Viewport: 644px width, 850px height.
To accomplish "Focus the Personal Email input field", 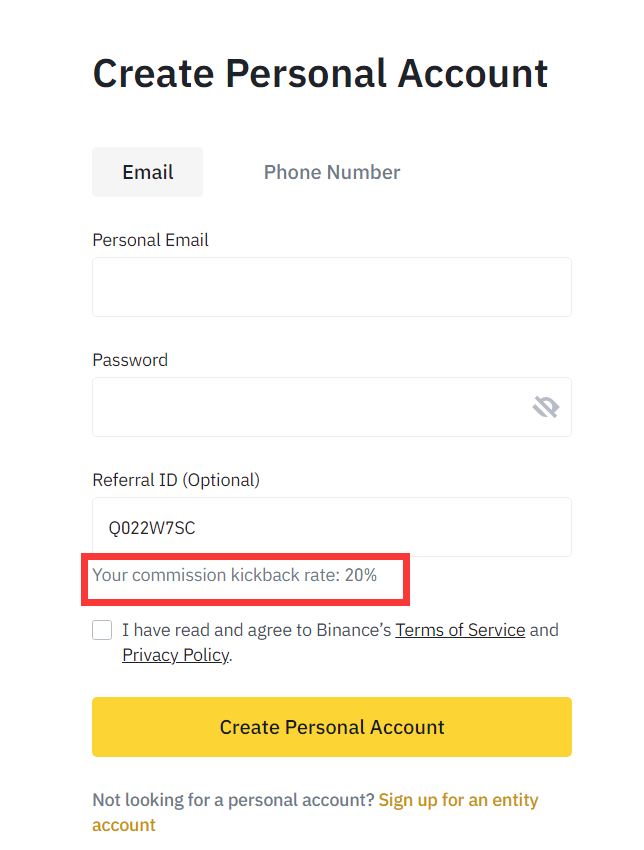I will [x=332, y=287].
